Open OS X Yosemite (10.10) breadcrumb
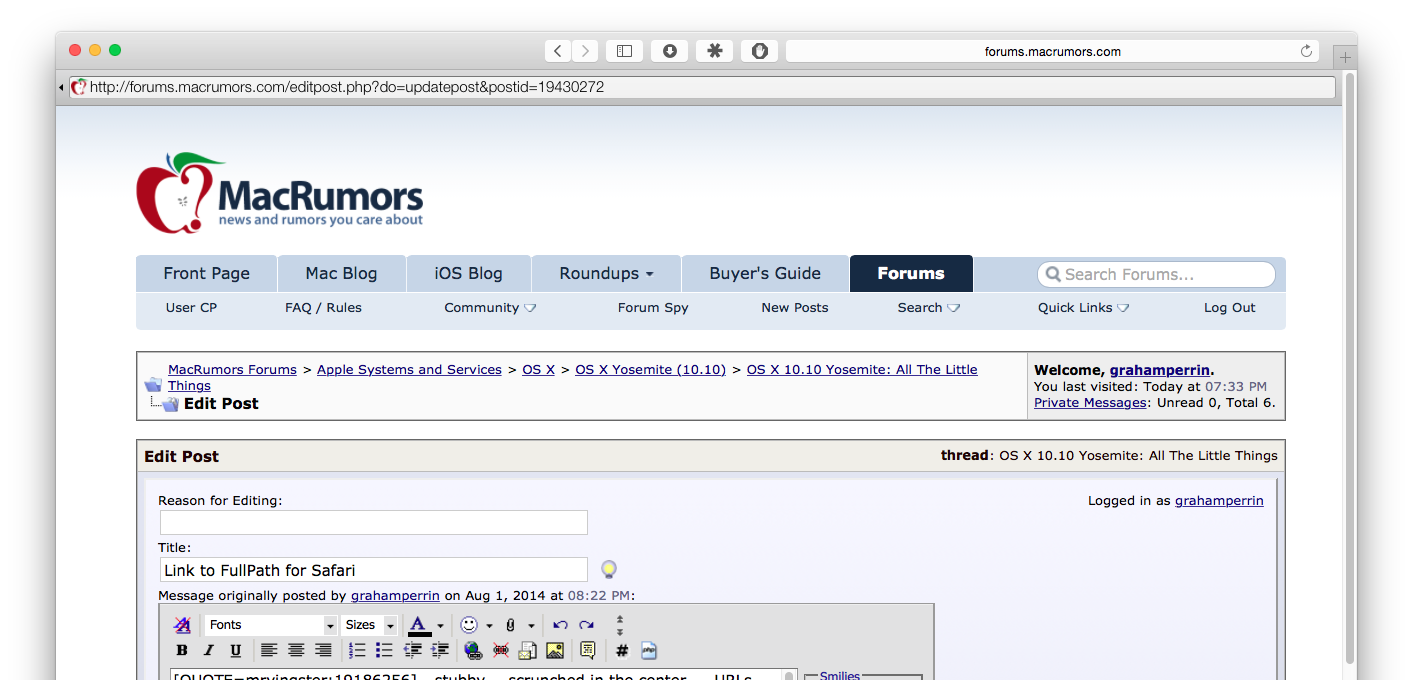1413x680 pixels. point(650,370)
